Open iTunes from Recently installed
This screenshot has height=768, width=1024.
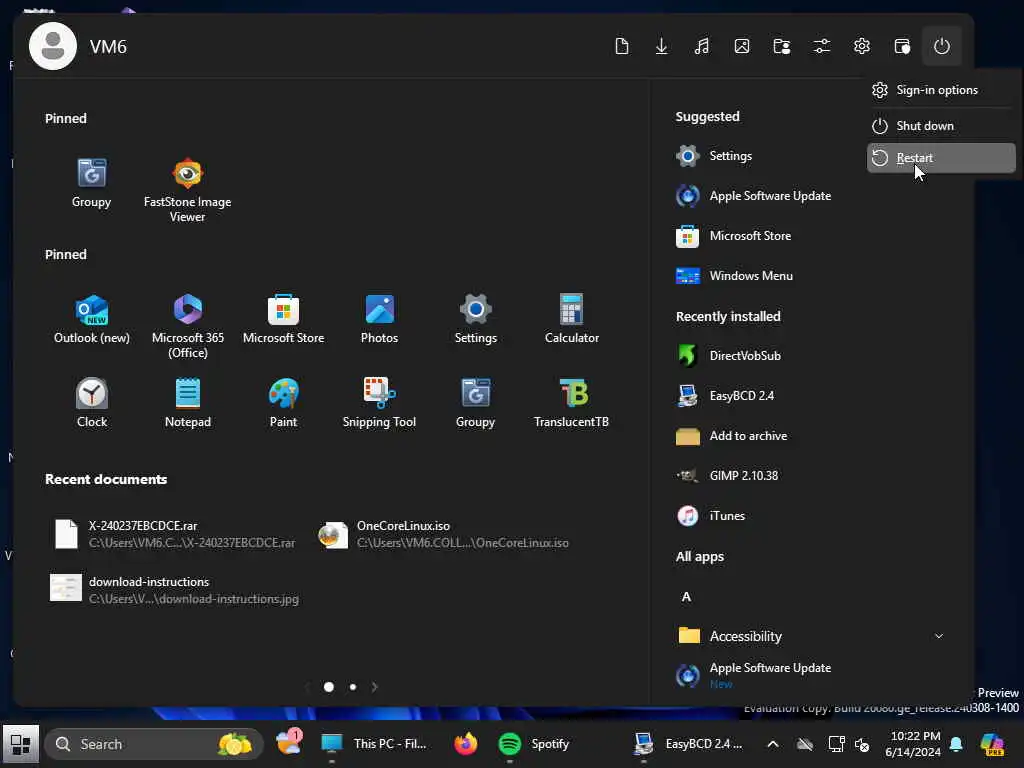[711, 515]
